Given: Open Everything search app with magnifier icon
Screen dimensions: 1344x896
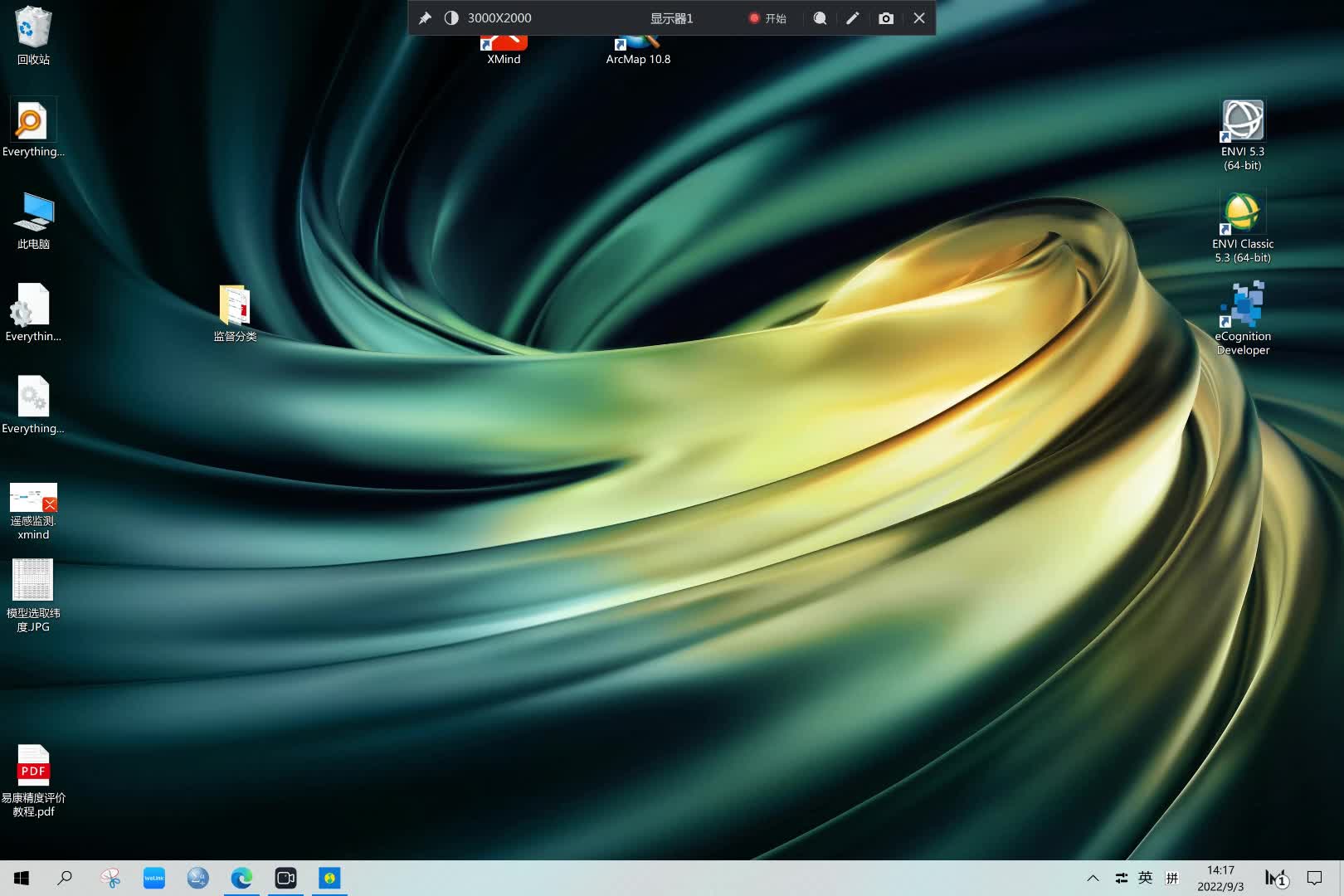Looking at the screenshot, I should 33,129.
